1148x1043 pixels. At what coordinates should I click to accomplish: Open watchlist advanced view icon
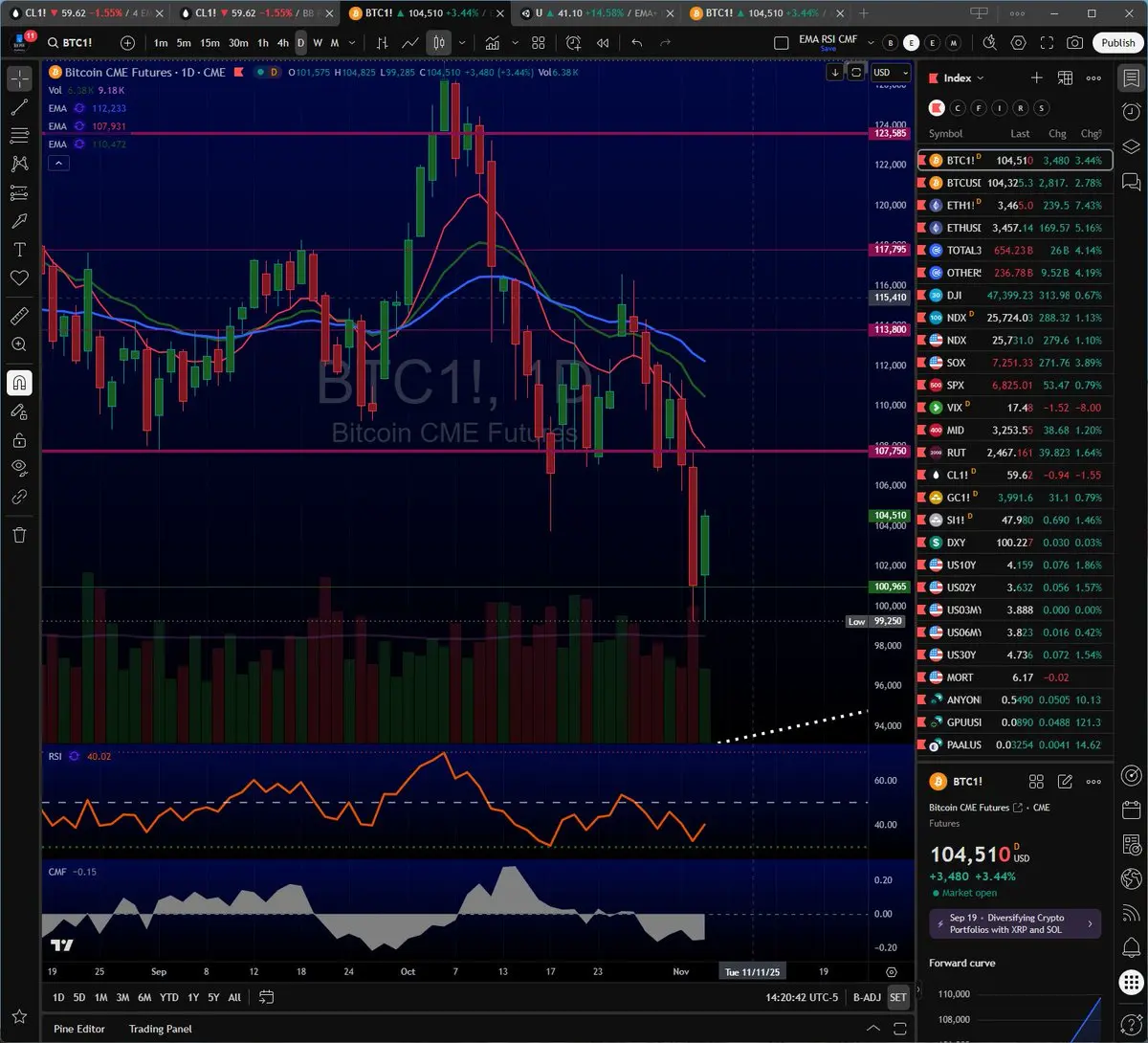coord(1065,78)
